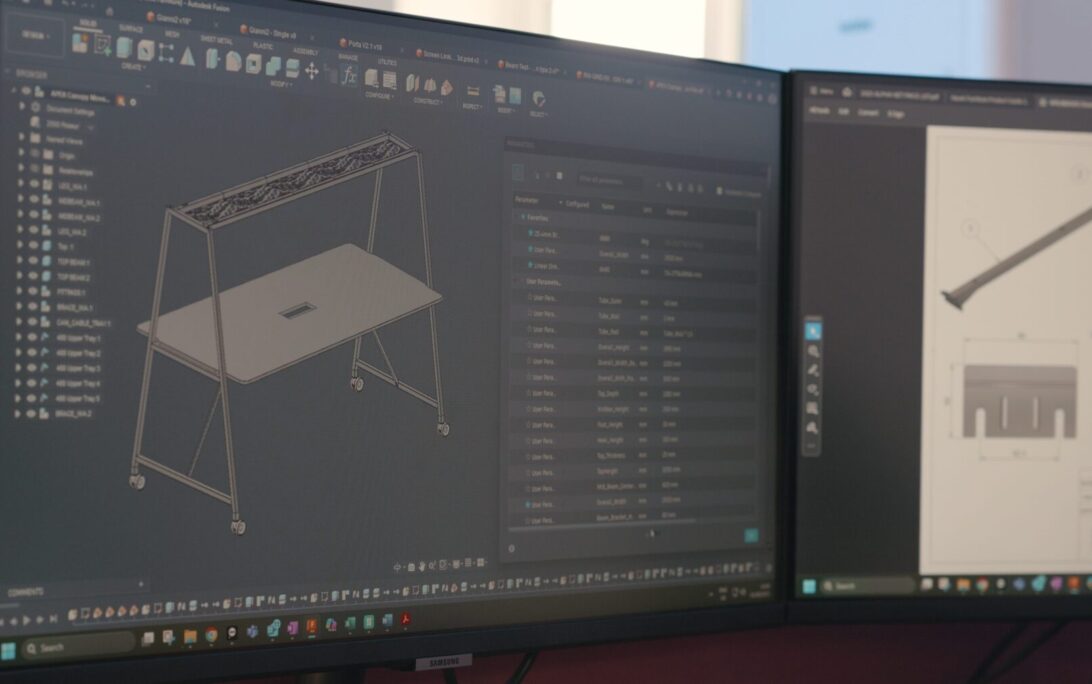Viewport: 1092px width, 684px height.
Task: Click the Favorites group row in Parameters
Action: tap(538, 217)
